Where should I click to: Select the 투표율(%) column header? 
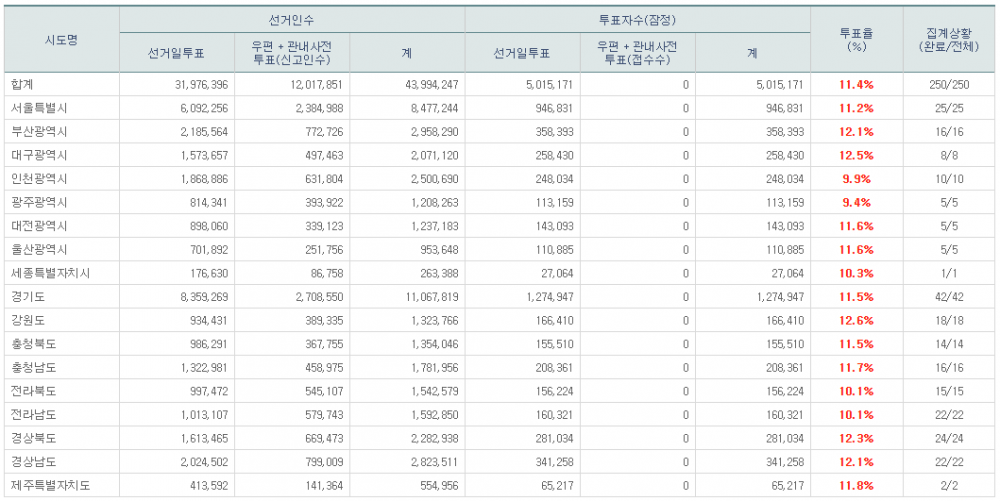pyautogui.click(x=856, y=40)
